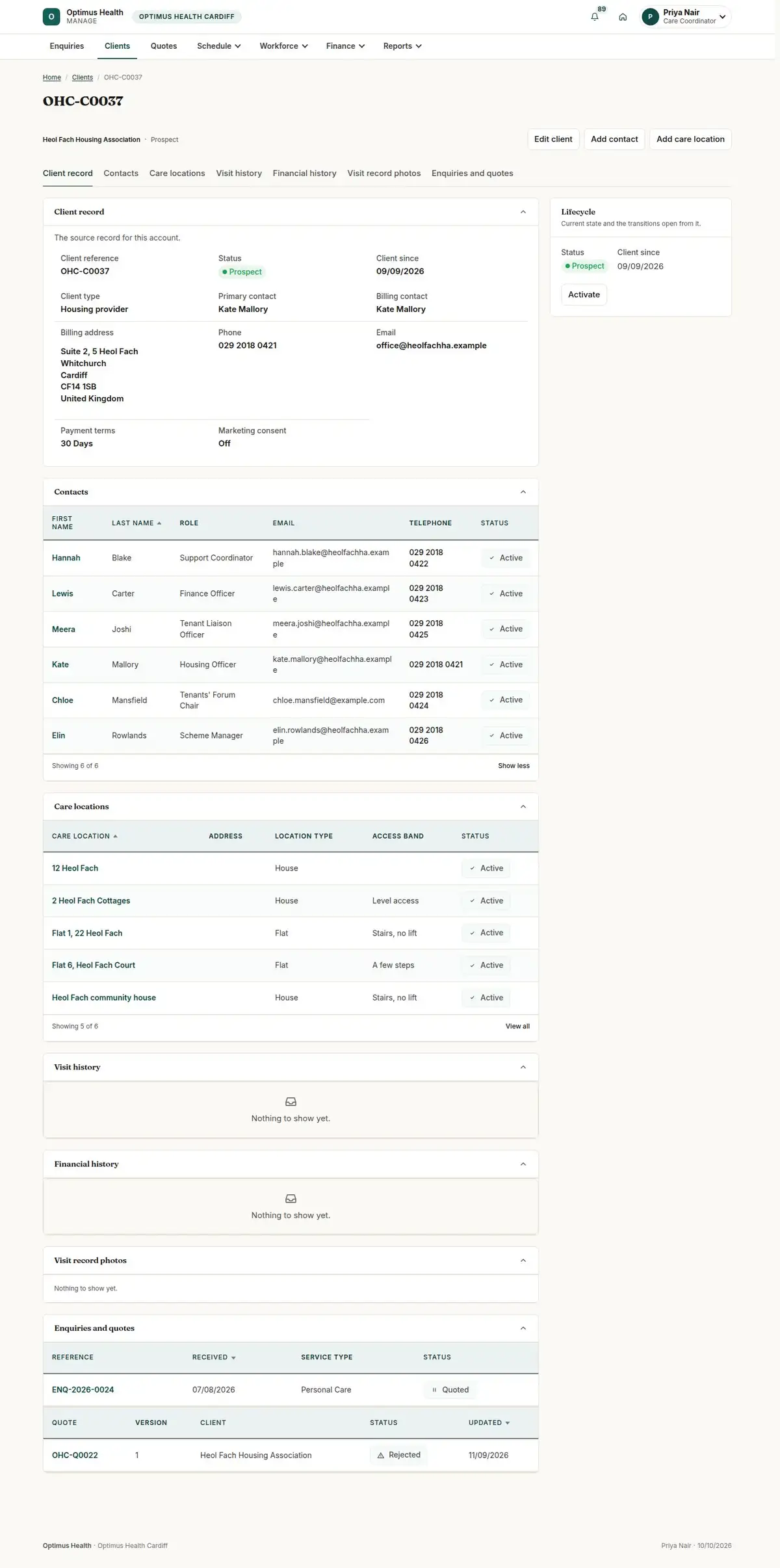The image size is (780, 1568).
Task: Collapse the Enquiries and quotes chevron
Action: coord(523,1328)
